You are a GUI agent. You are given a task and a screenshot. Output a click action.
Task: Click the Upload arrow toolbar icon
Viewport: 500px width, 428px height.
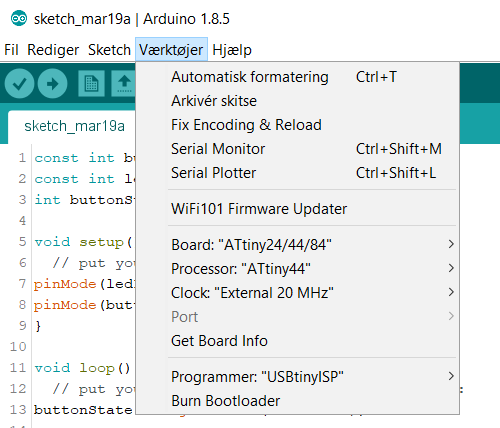point(53,83)
